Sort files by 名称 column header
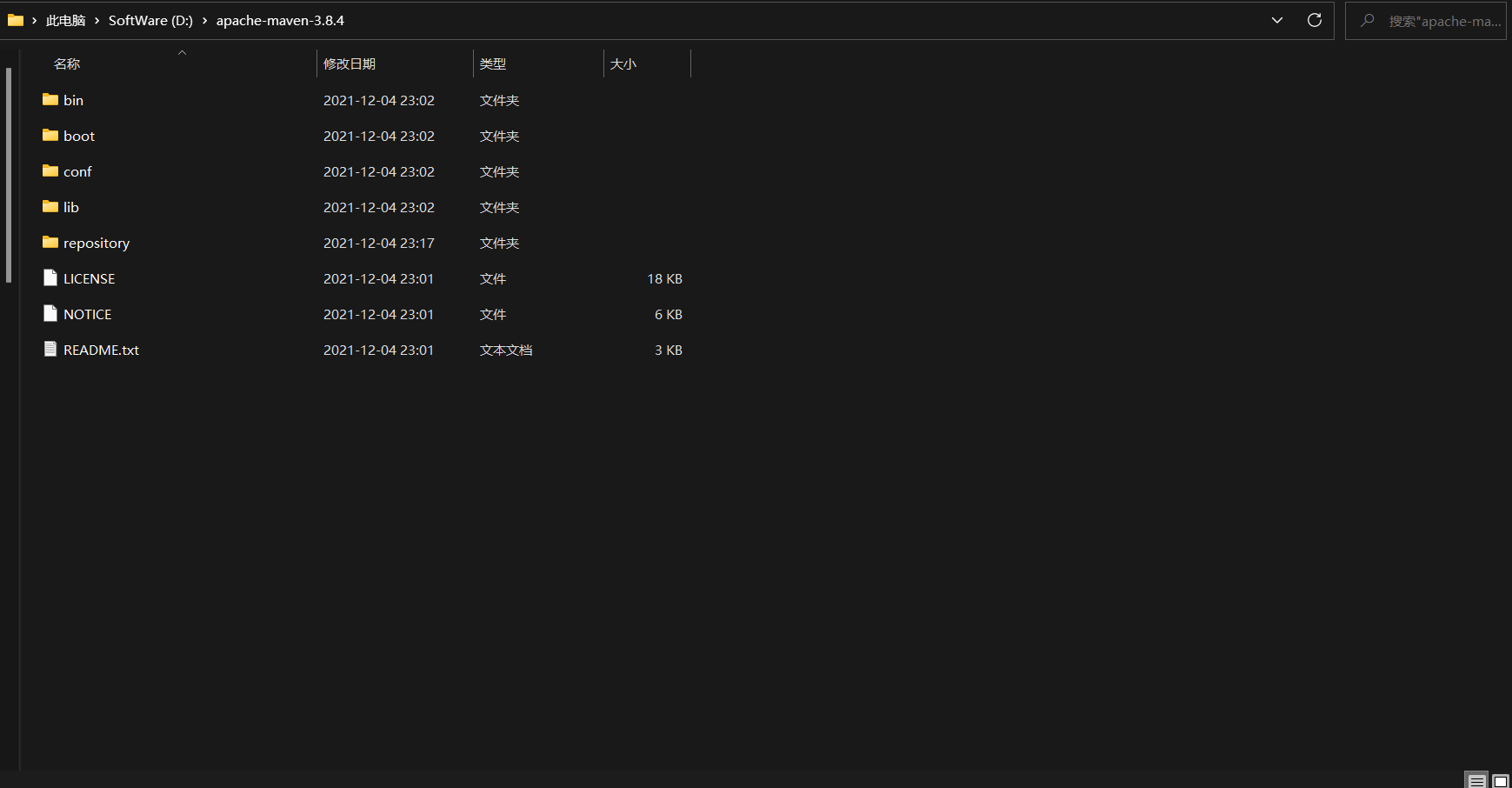Viewport: 1512px width, 788px height. pos(67,64)
